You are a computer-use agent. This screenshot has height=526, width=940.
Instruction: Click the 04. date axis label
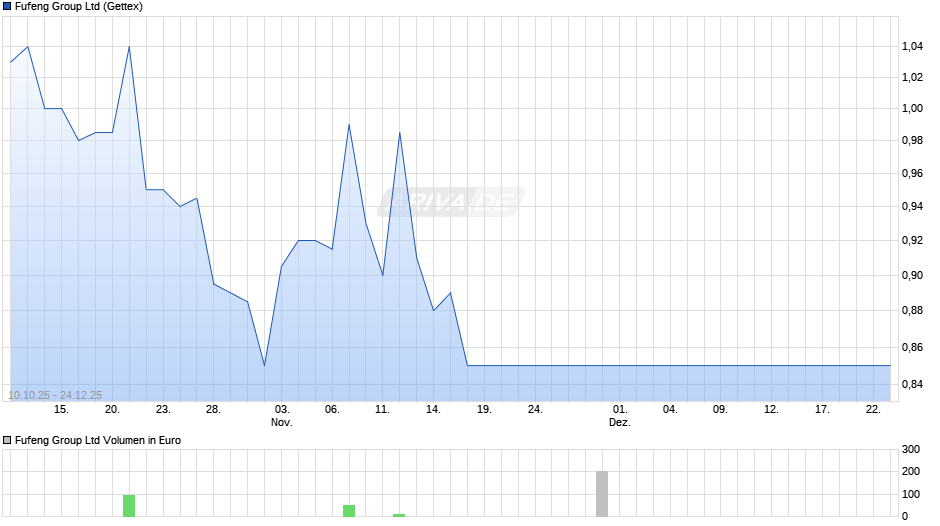670,410
